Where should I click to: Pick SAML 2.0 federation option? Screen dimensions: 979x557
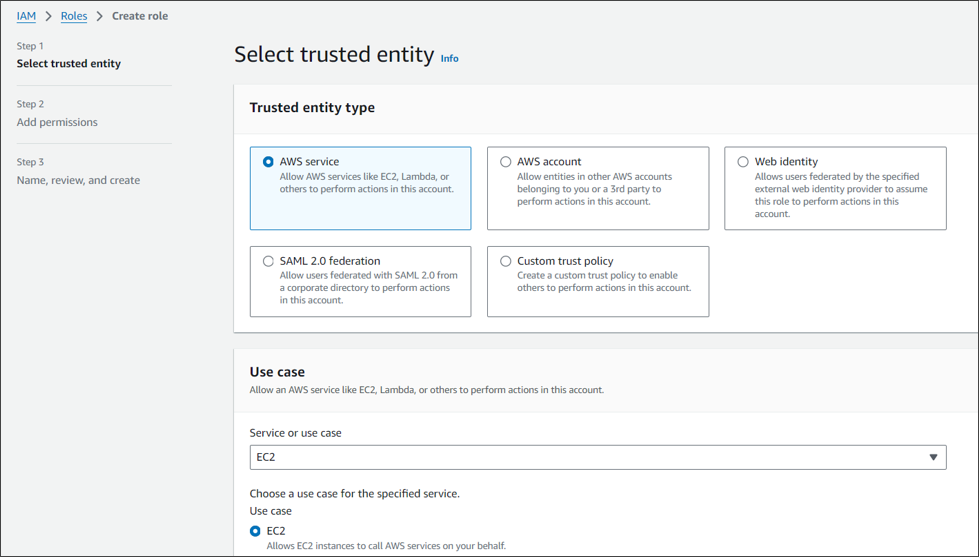coord(268,261)
